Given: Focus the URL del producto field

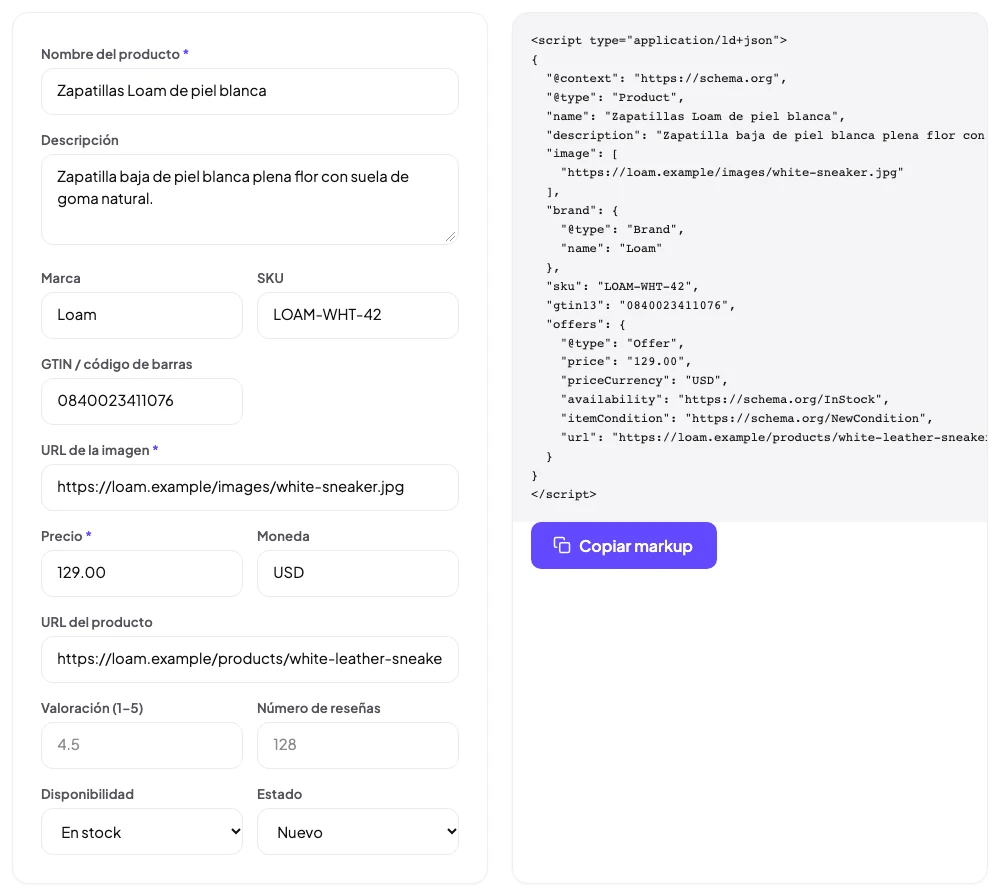Looking at the screenshot, I should click(250, 659).
